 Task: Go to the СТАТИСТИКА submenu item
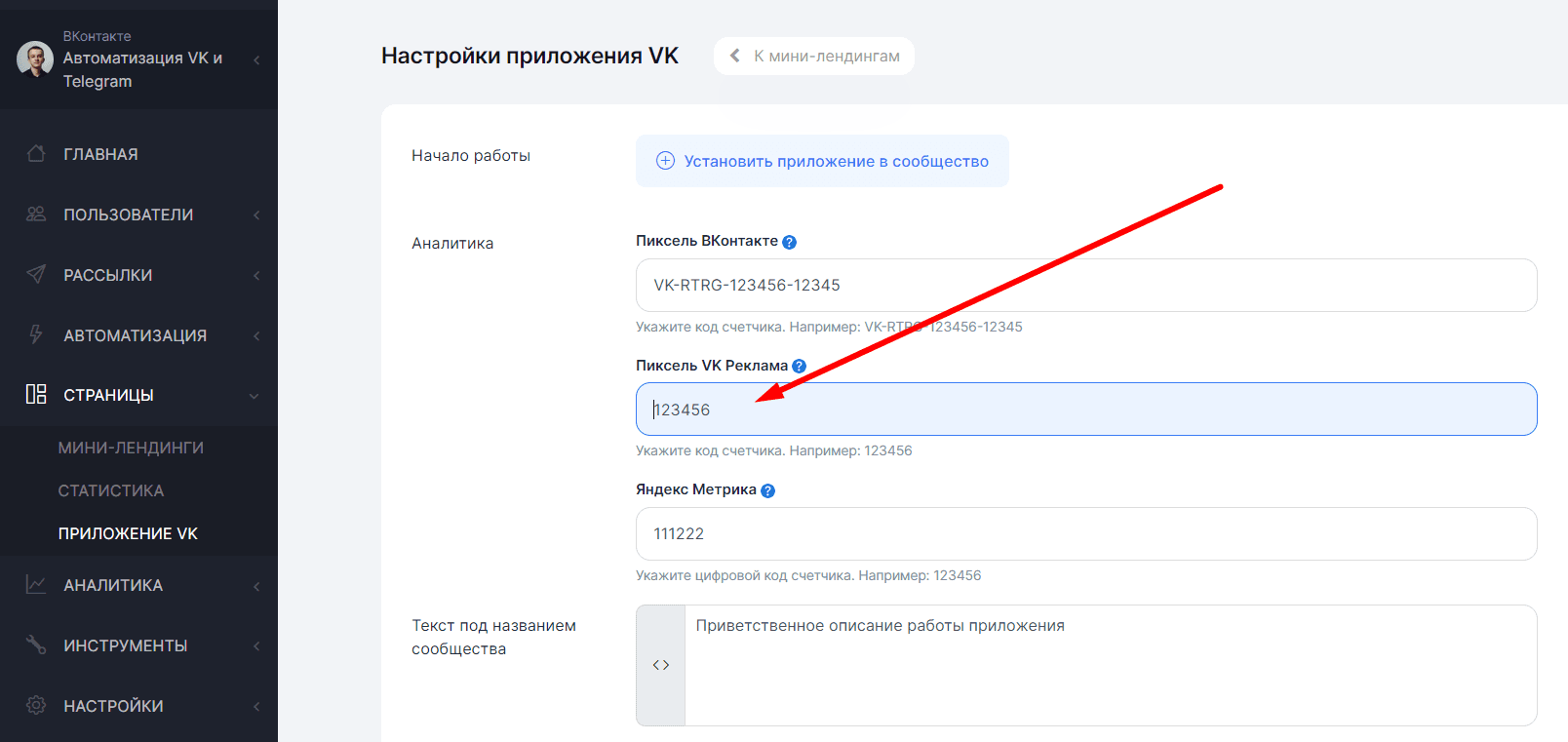(x=111, y=490)
